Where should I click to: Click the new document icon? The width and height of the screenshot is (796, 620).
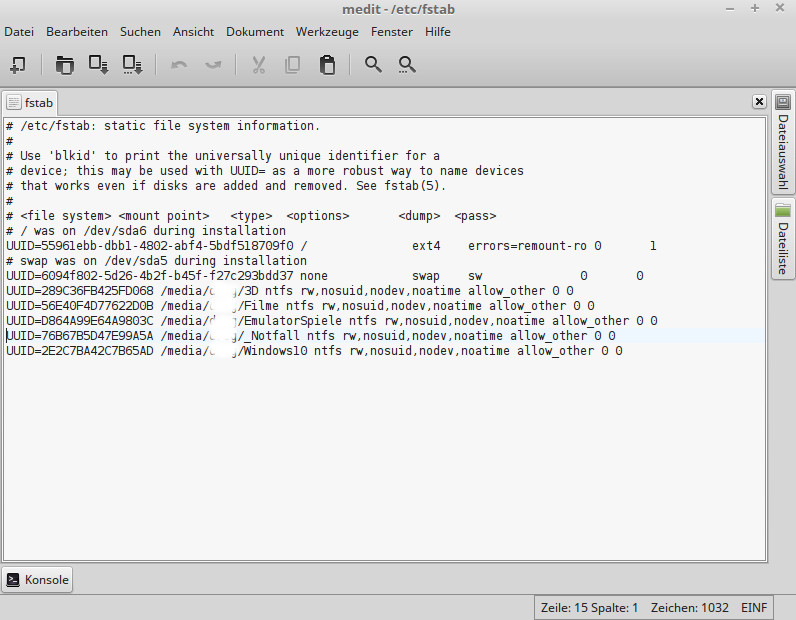(x=17, y=65)
